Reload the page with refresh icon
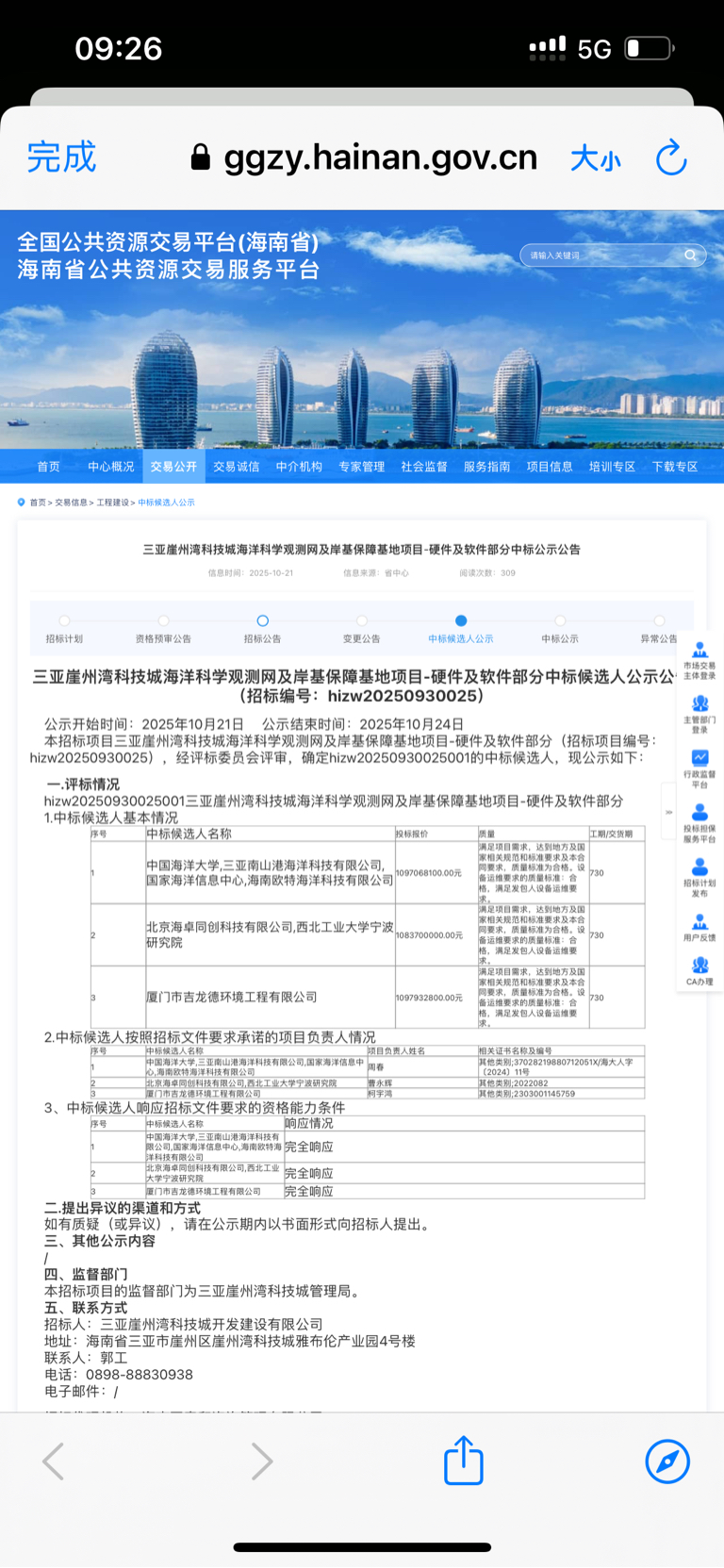This screenshot has width=724, height=1568. coord(671,157)
